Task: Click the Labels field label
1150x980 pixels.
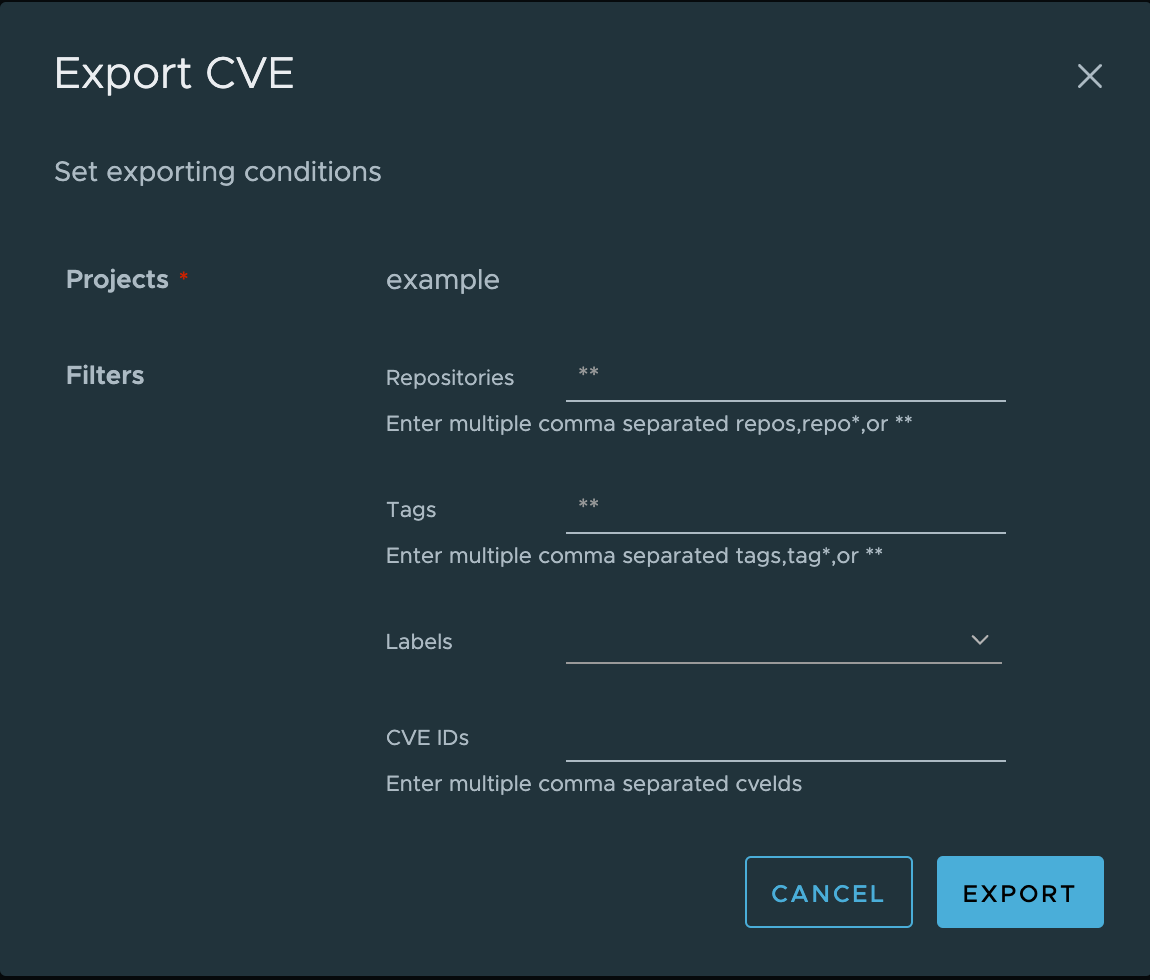Action: pyautogui.click(x=419, y=642)
